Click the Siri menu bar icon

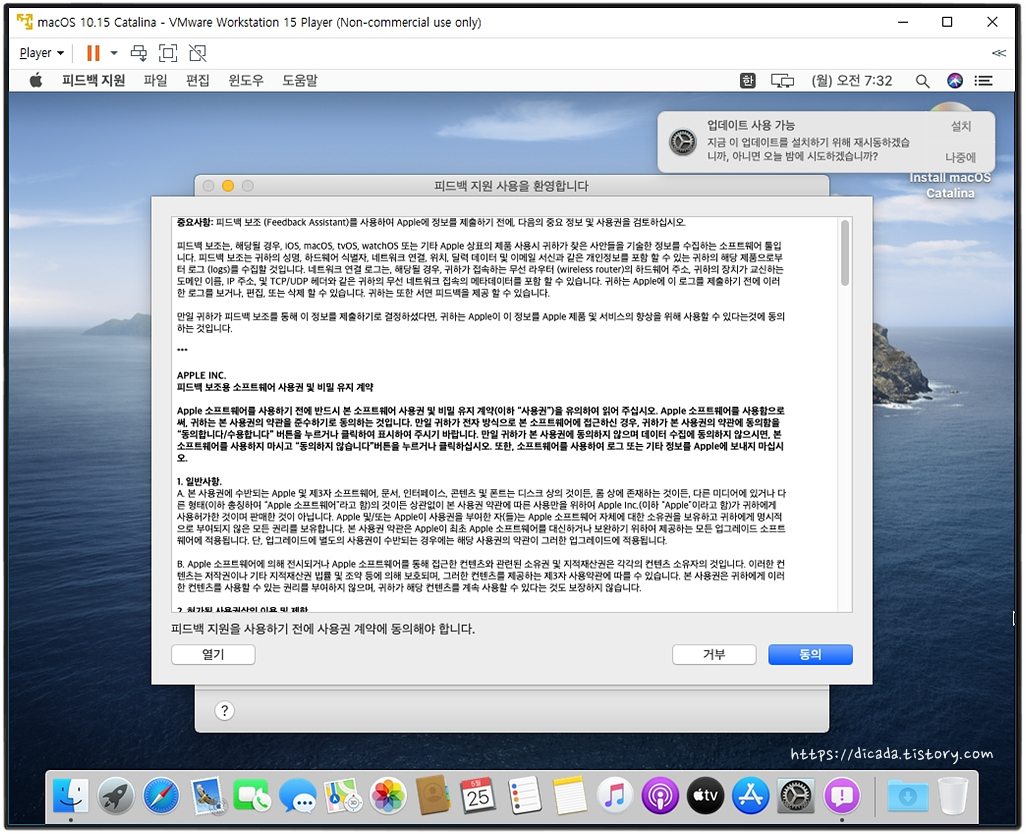pyautogui.click(x=955, y=80)
